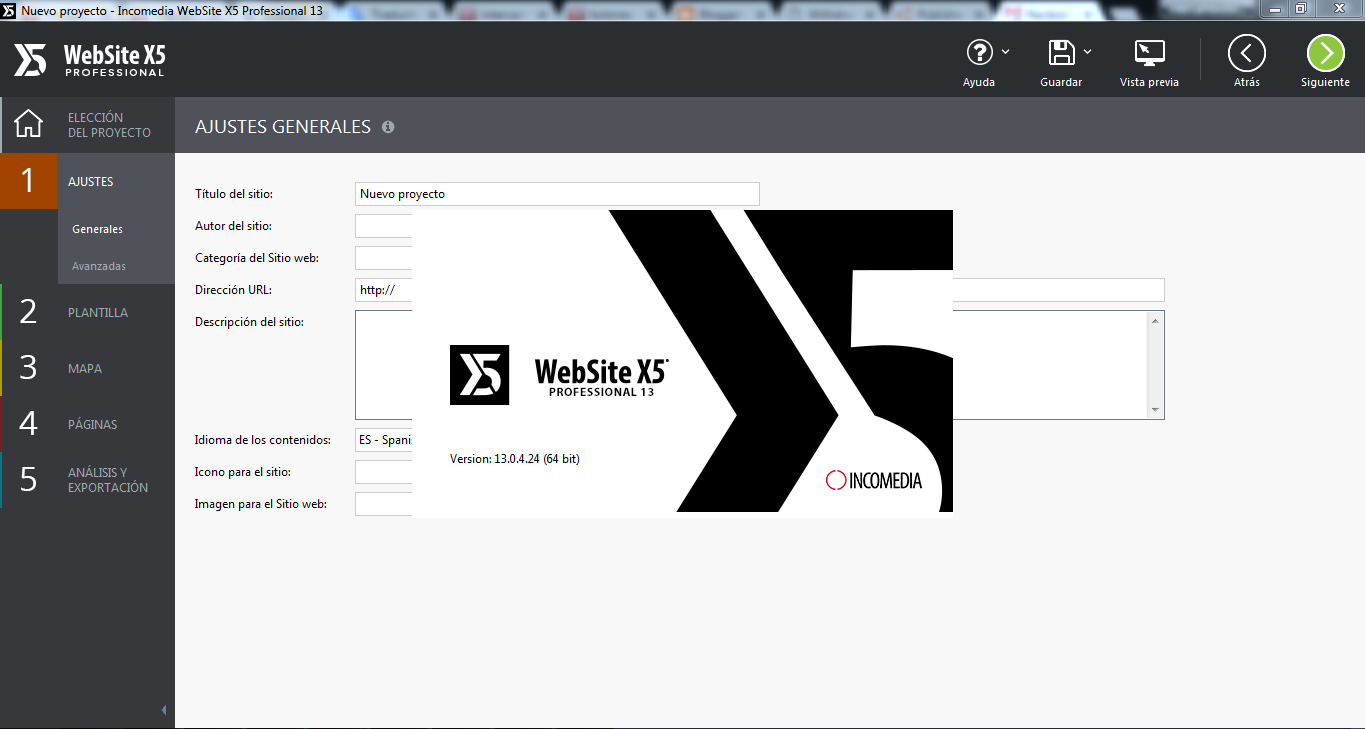Click description scrollbar down arrow

(1156, 410)
